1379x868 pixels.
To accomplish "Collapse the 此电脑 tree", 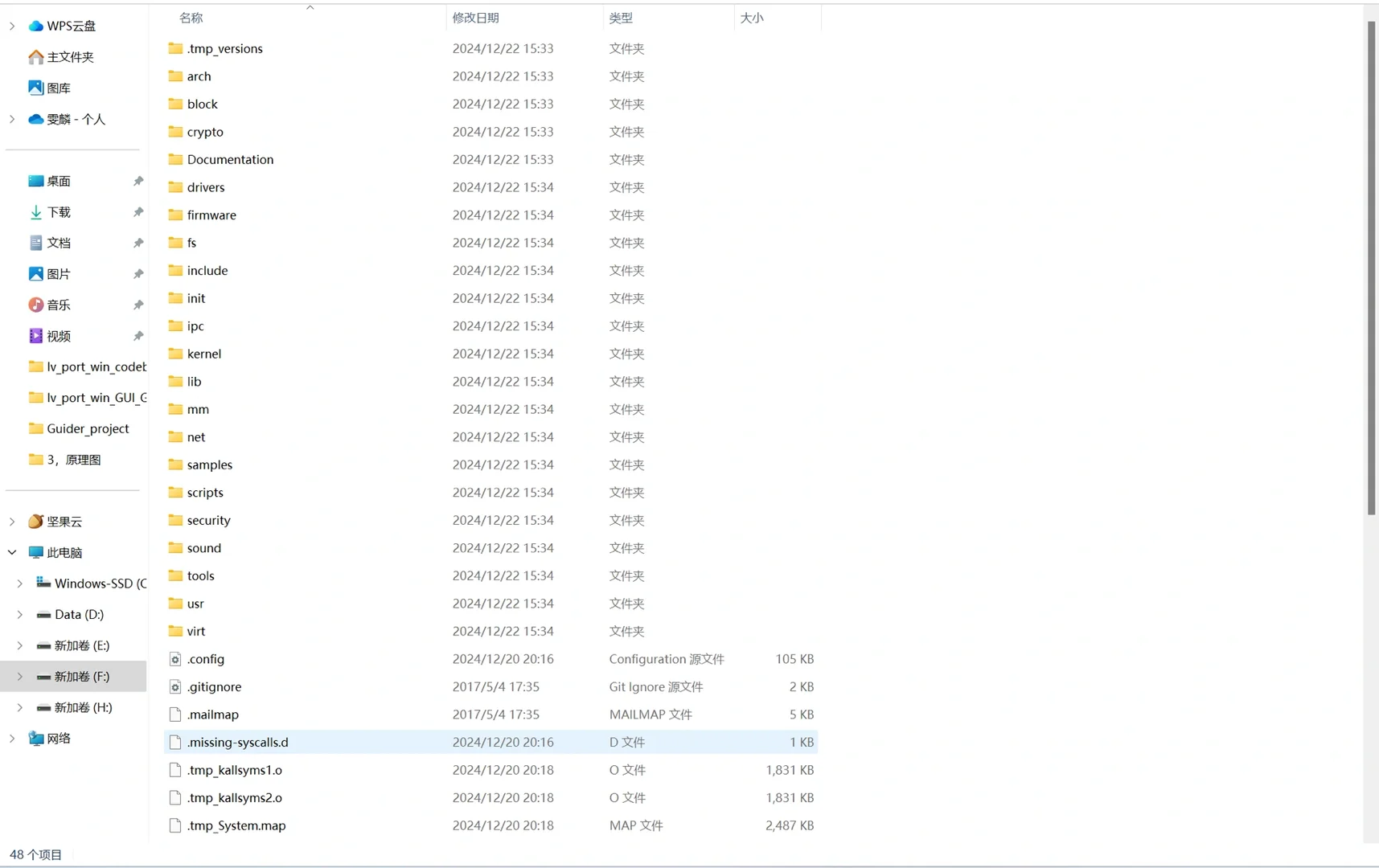I will click(x=11, y=552).
